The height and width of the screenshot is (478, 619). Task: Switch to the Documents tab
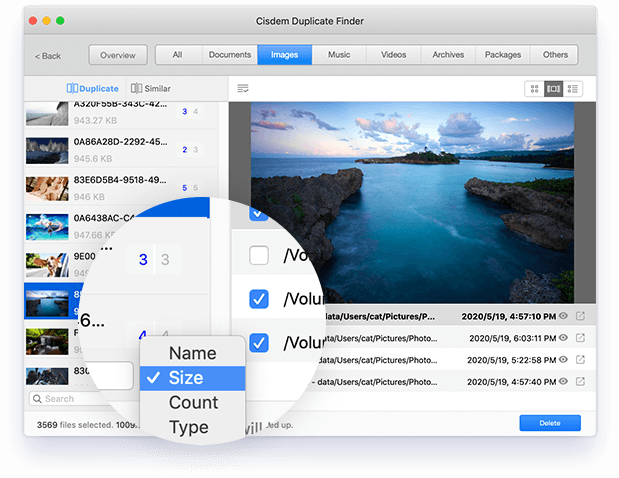(x=230, y=55)
